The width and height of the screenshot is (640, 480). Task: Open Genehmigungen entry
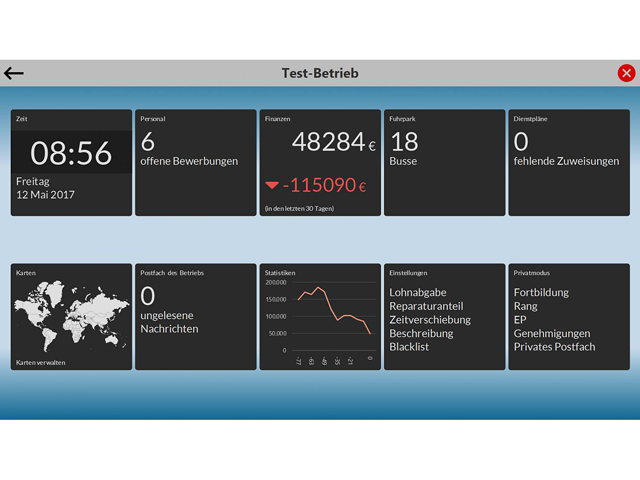551,333
